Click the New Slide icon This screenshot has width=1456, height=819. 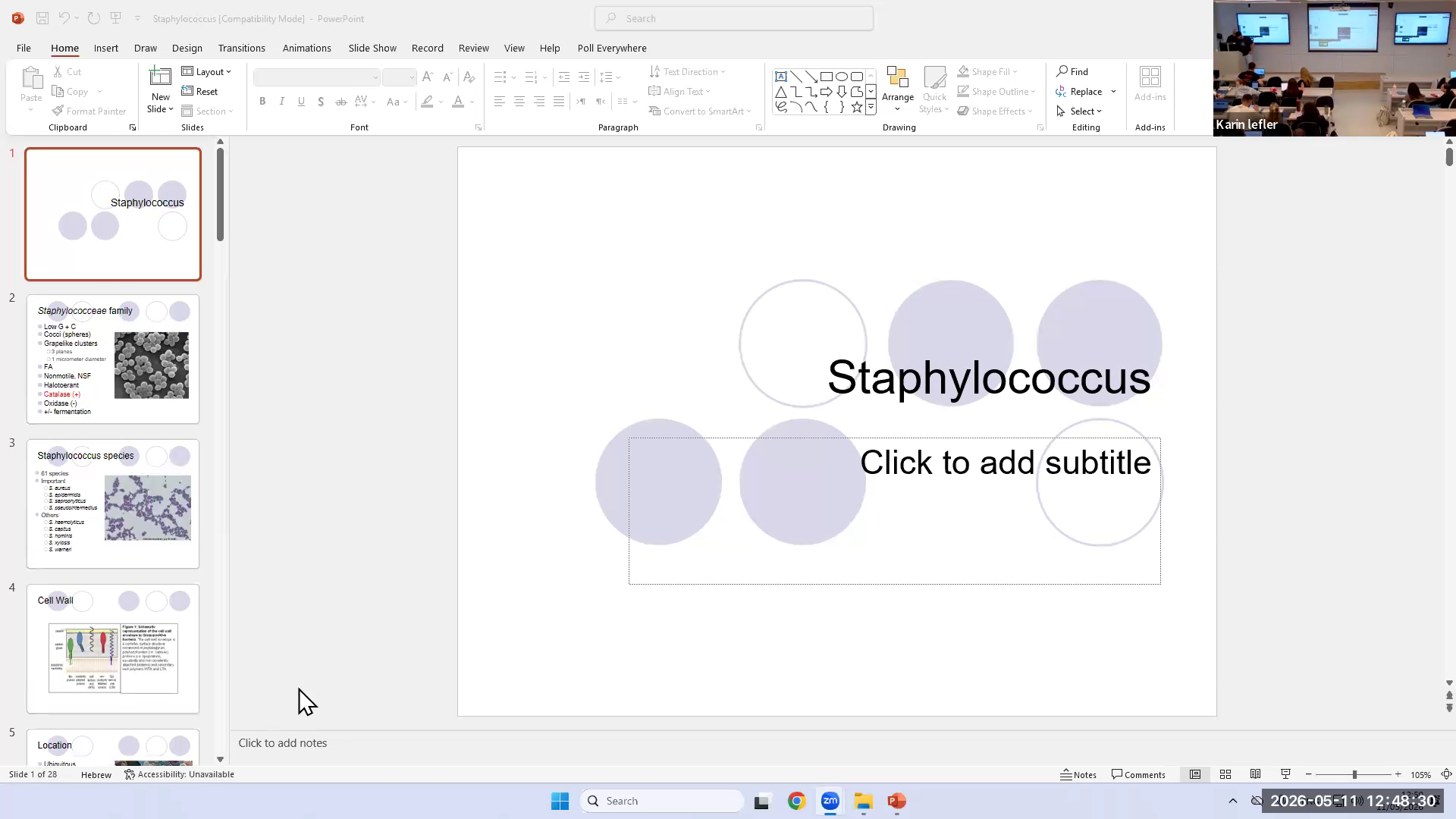click(160, 77)
